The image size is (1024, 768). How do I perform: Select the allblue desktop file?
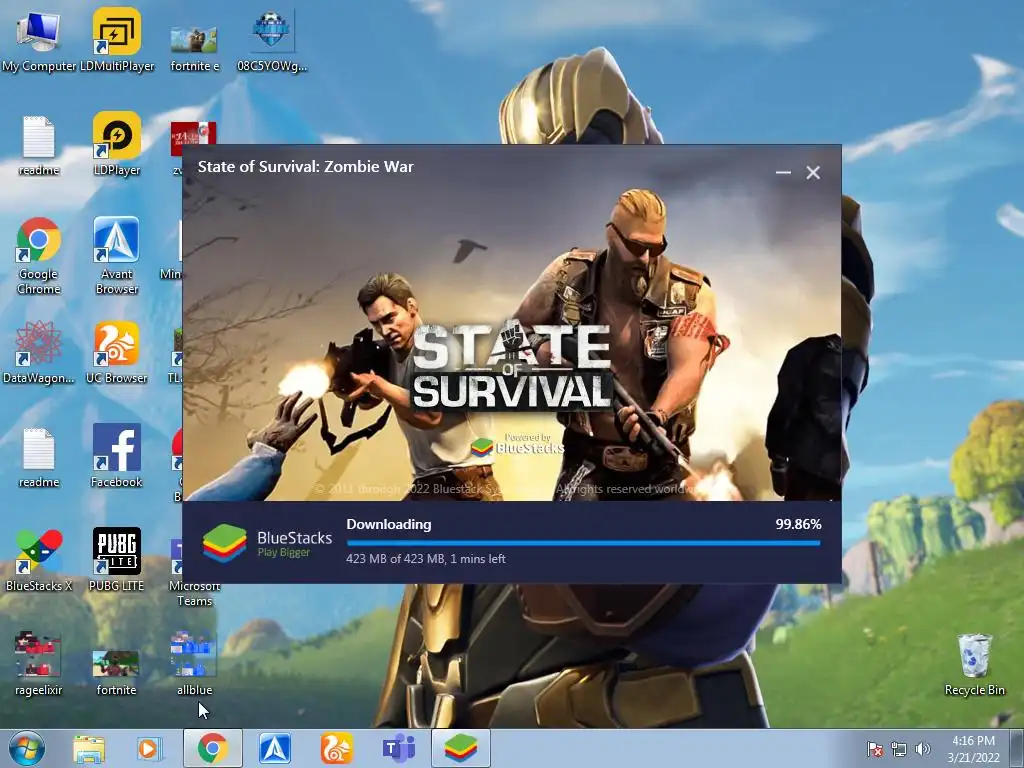(x=195, y=664)
